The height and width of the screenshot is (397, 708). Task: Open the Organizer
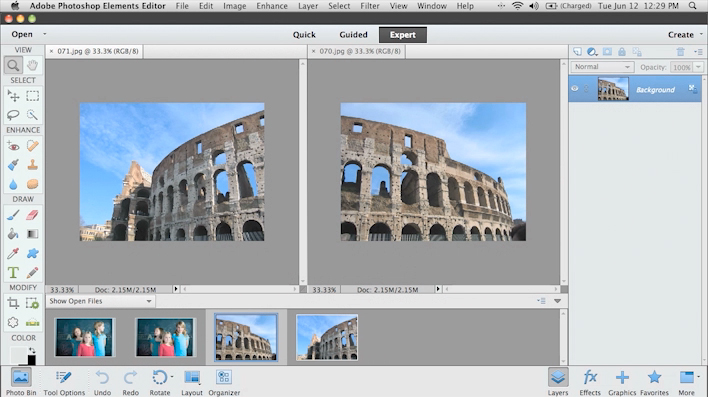point(224,382)
